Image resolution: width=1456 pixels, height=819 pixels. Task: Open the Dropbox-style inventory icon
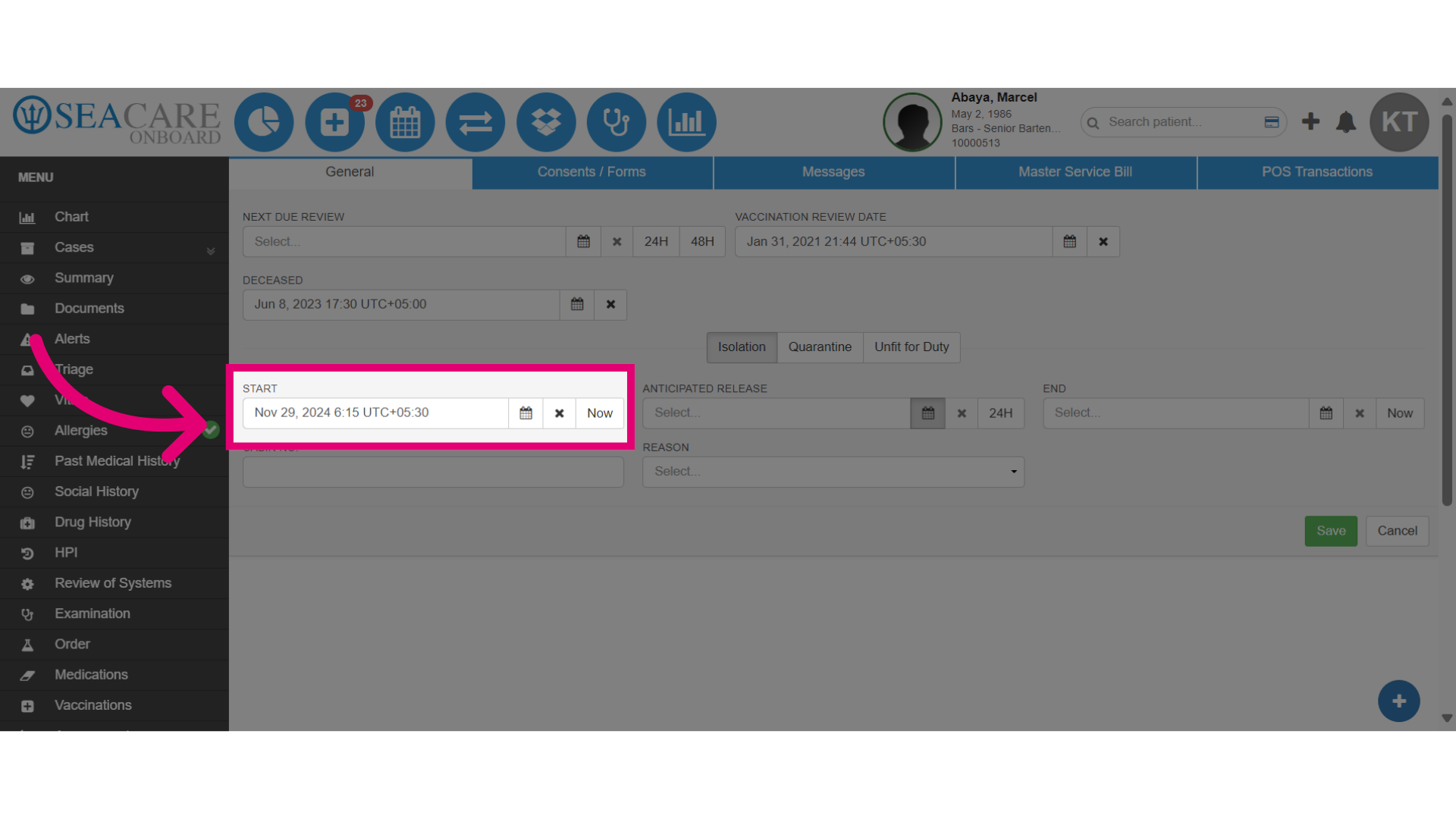pos(546,122)
